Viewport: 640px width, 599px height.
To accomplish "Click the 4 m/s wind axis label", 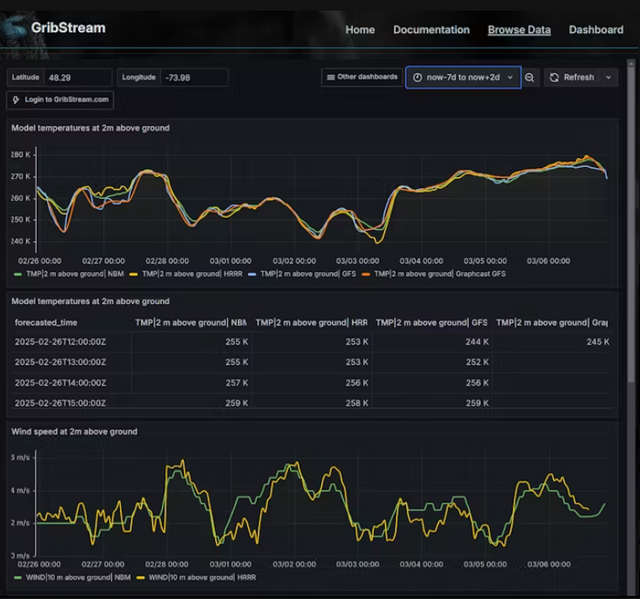I will 20,490.
